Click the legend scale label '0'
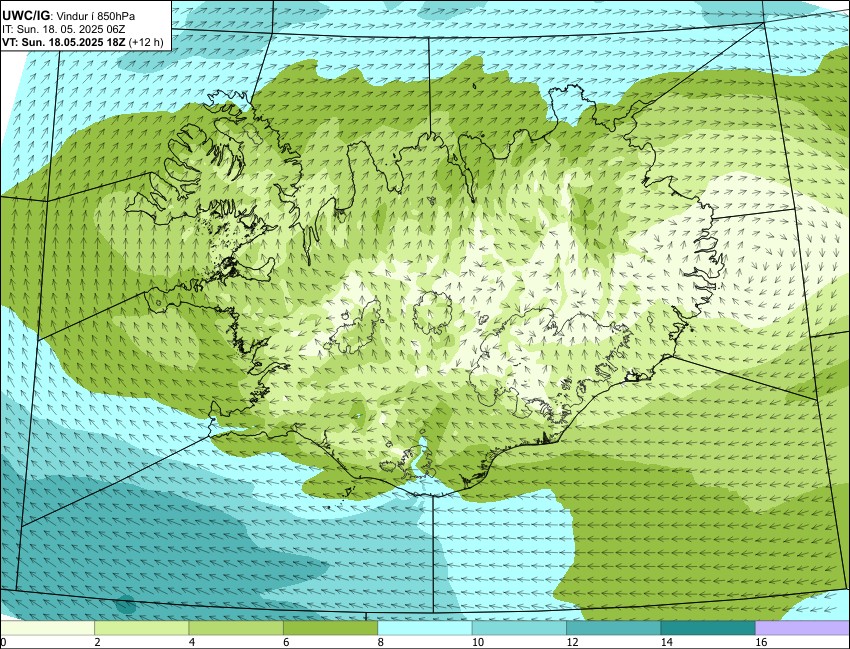Viewport: 850px width, 649px height. [3, 642]
